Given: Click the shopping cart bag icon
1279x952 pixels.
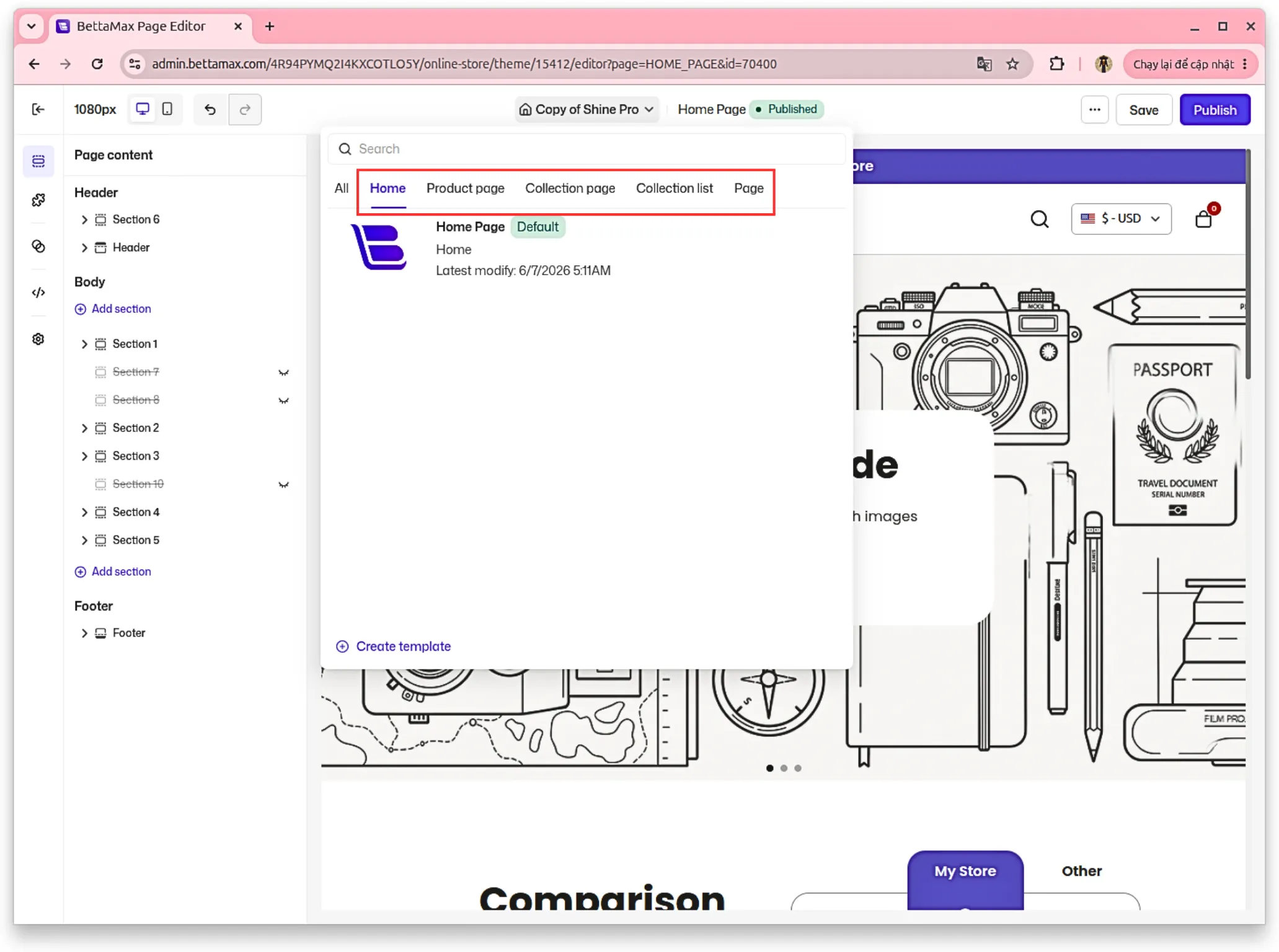Looking at the screenshot, I should point(1203,219).
